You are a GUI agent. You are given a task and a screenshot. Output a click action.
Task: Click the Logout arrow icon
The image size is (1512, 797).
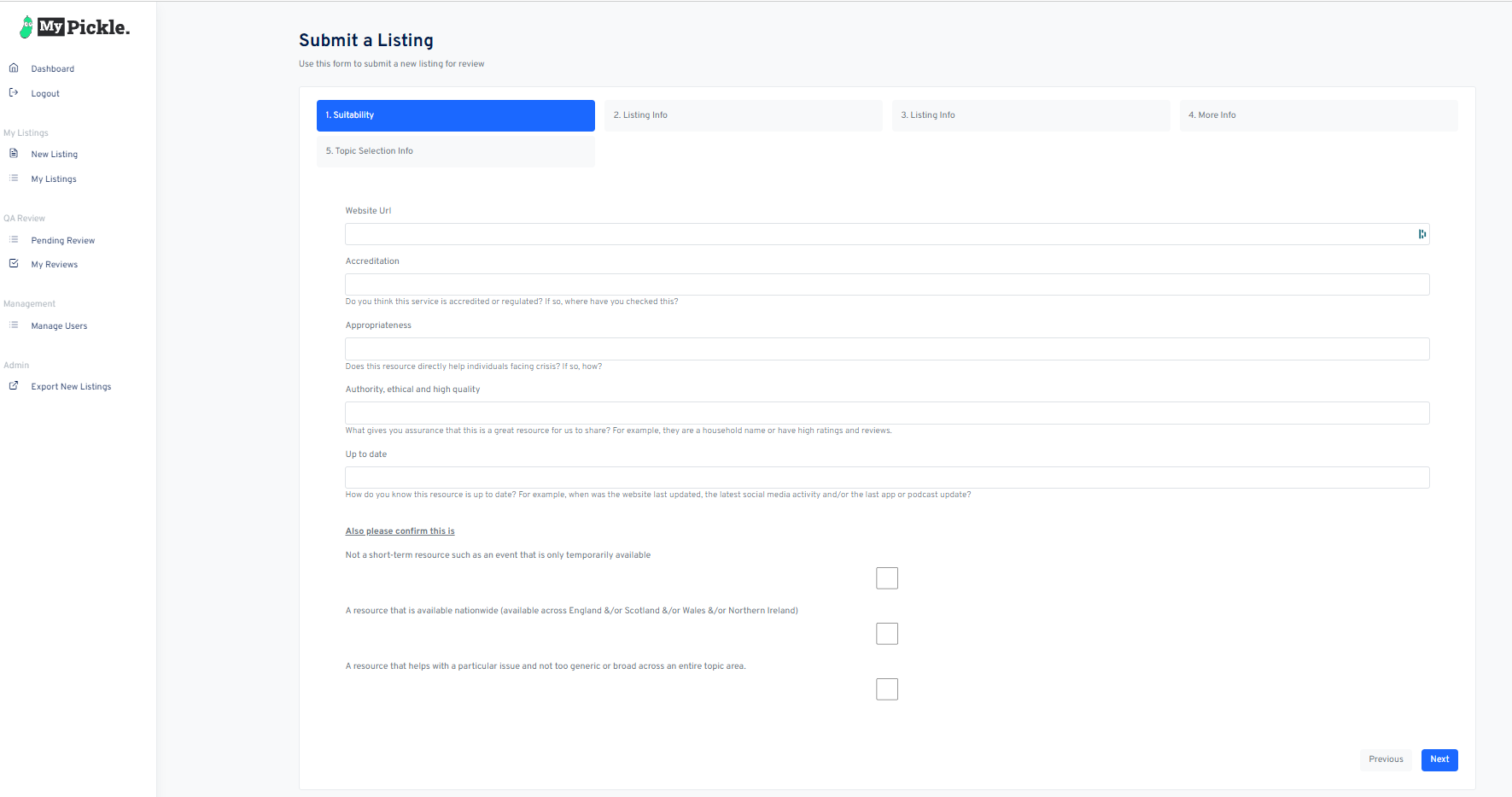point(14,93)
